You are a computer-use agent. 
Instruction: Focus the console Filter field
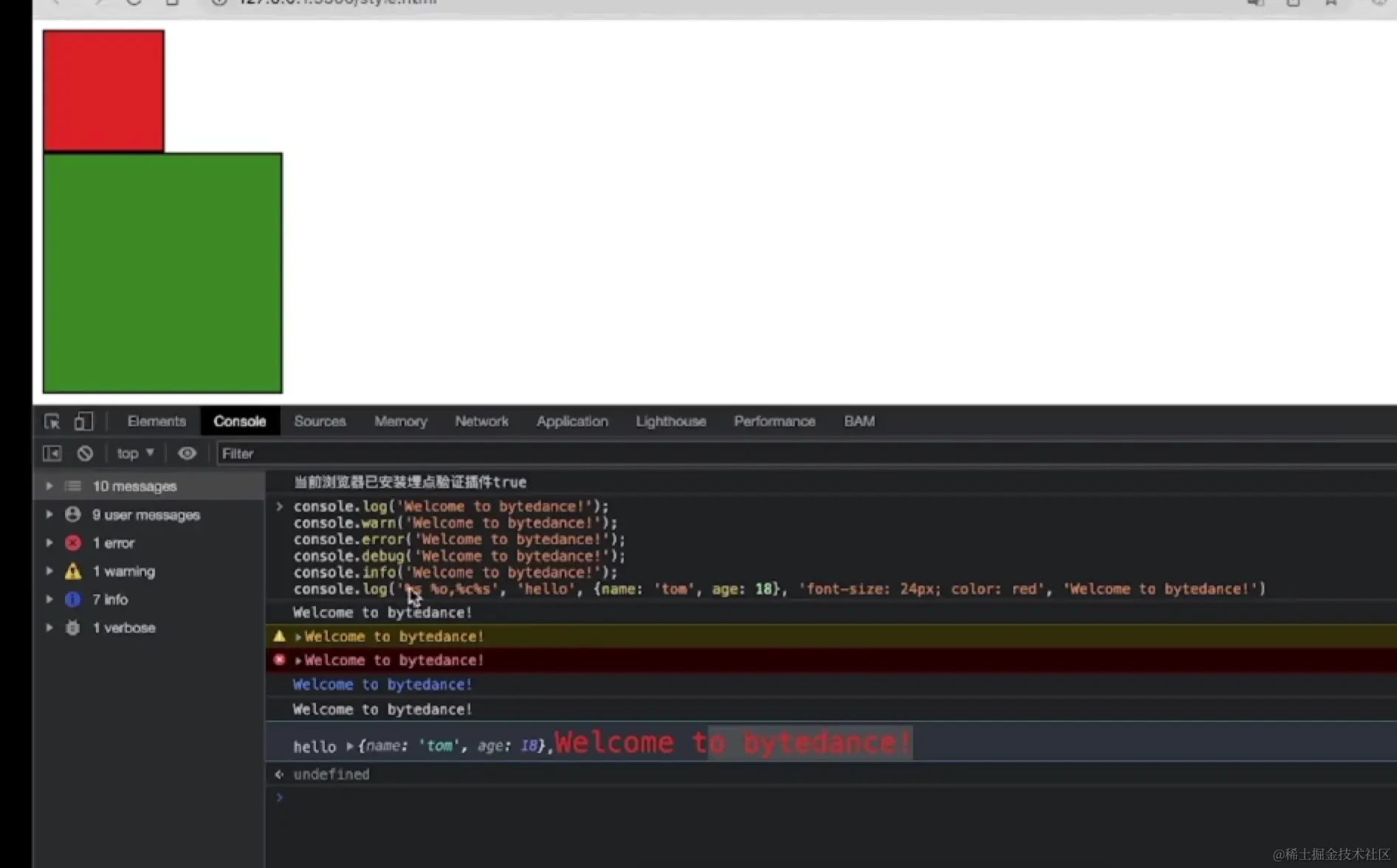(x=805, y=453)
